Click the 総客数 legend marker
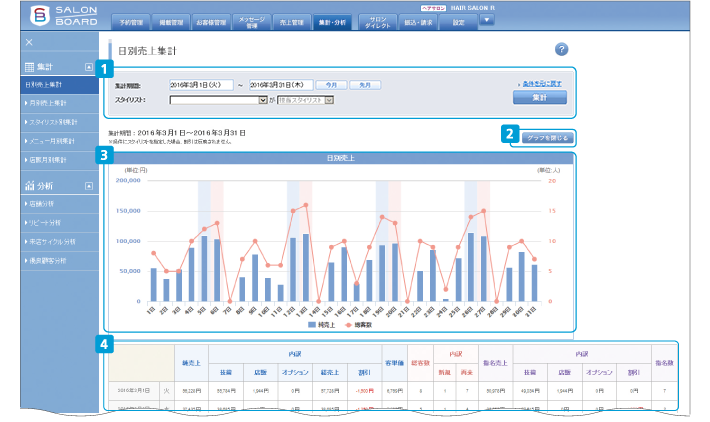This screenshot has width=710, height=422. point(350,326)
